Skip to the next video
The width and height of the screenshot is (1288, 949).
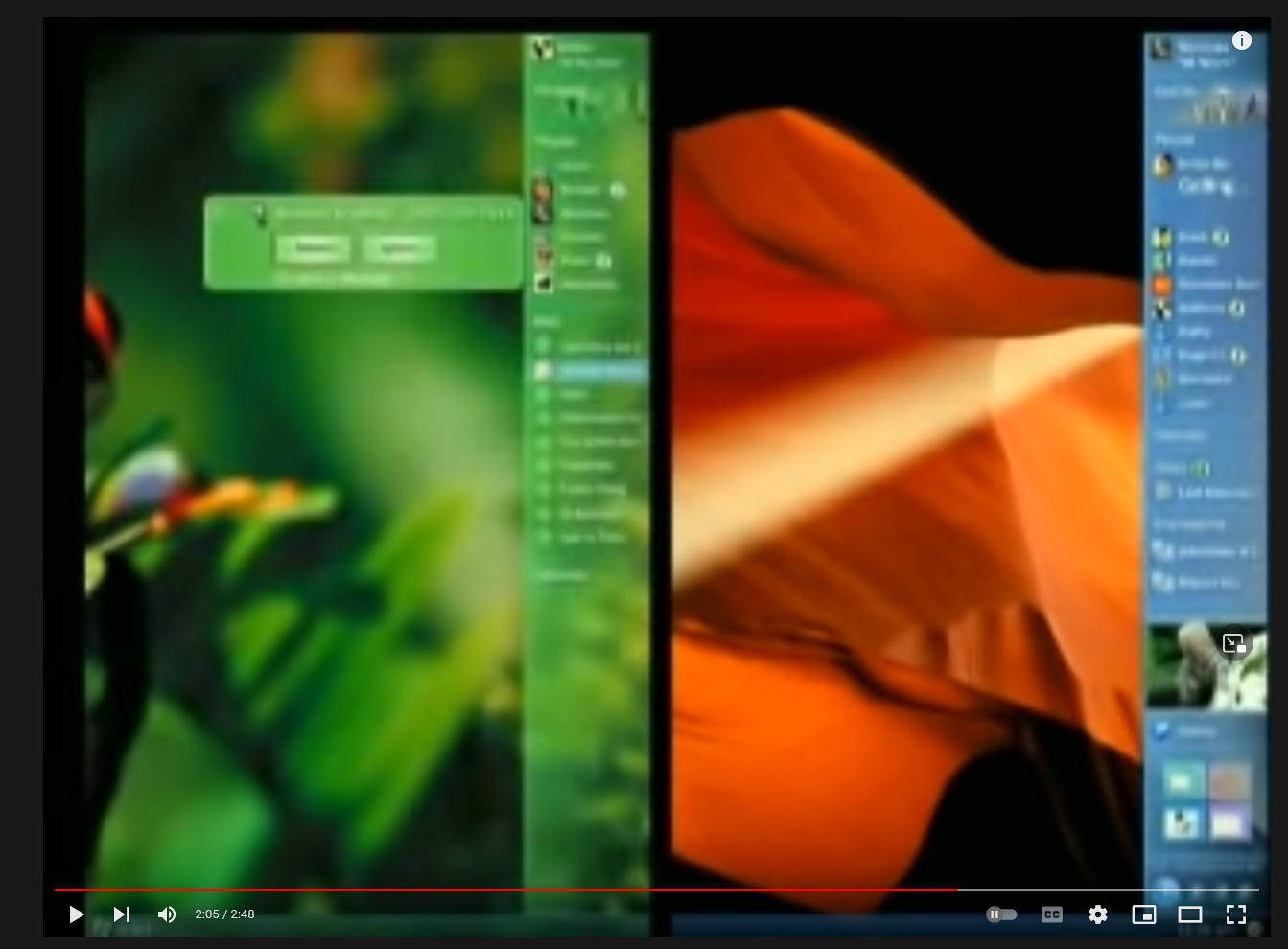point(122,914)
